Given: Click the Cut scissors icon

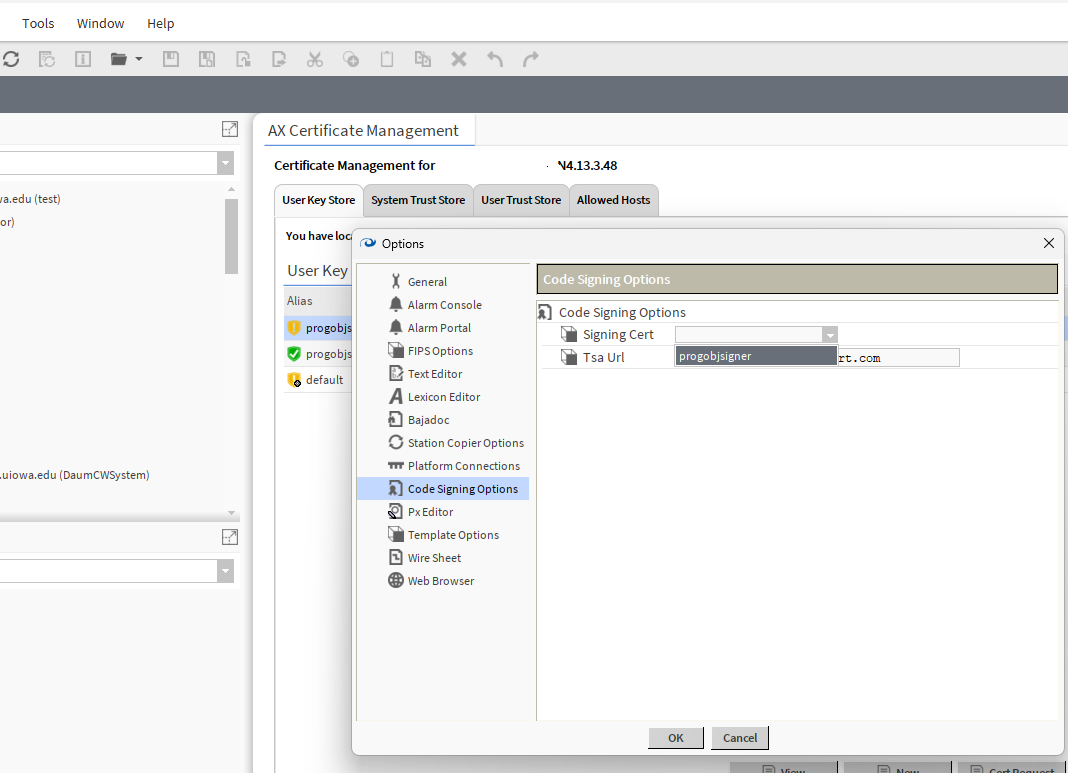Looking at the screenshot, I should point(315,59).
